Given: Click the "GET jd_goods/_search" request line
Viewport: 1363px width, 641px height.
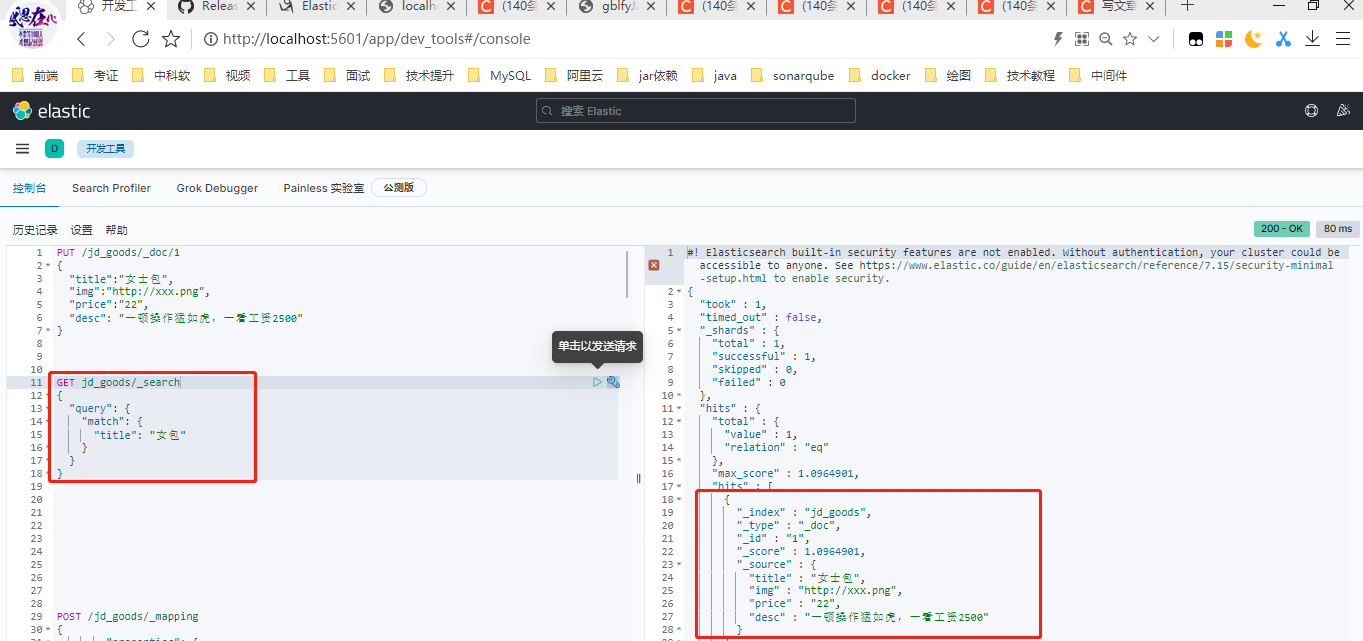Looking at the screenshot, I should [x=118, y=382].
